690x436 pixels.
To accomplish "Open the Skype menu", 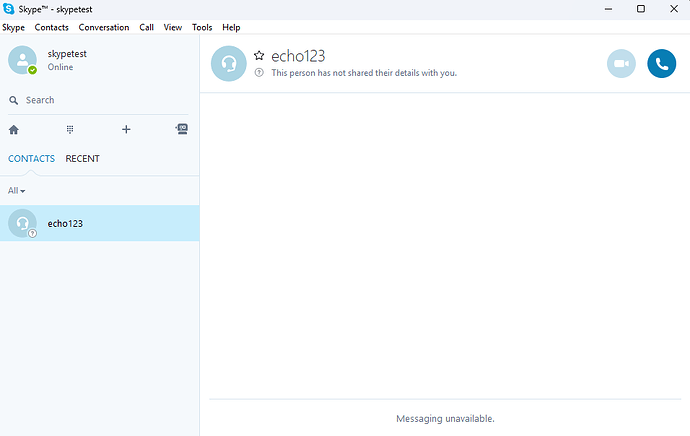I will click(x=13, y=27).
